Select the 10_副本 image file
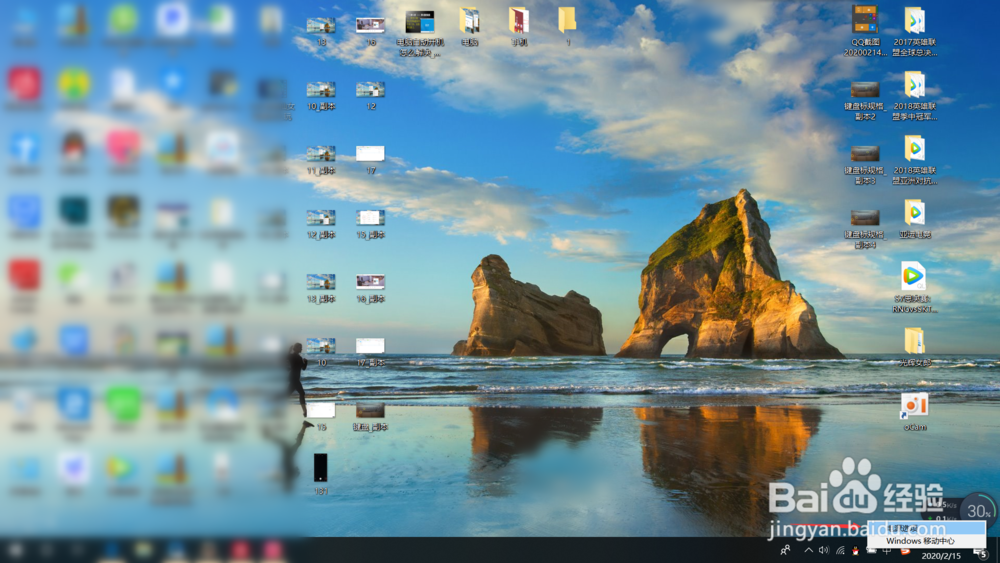This screenshot has height=563, width=1000. click(321, 96)
